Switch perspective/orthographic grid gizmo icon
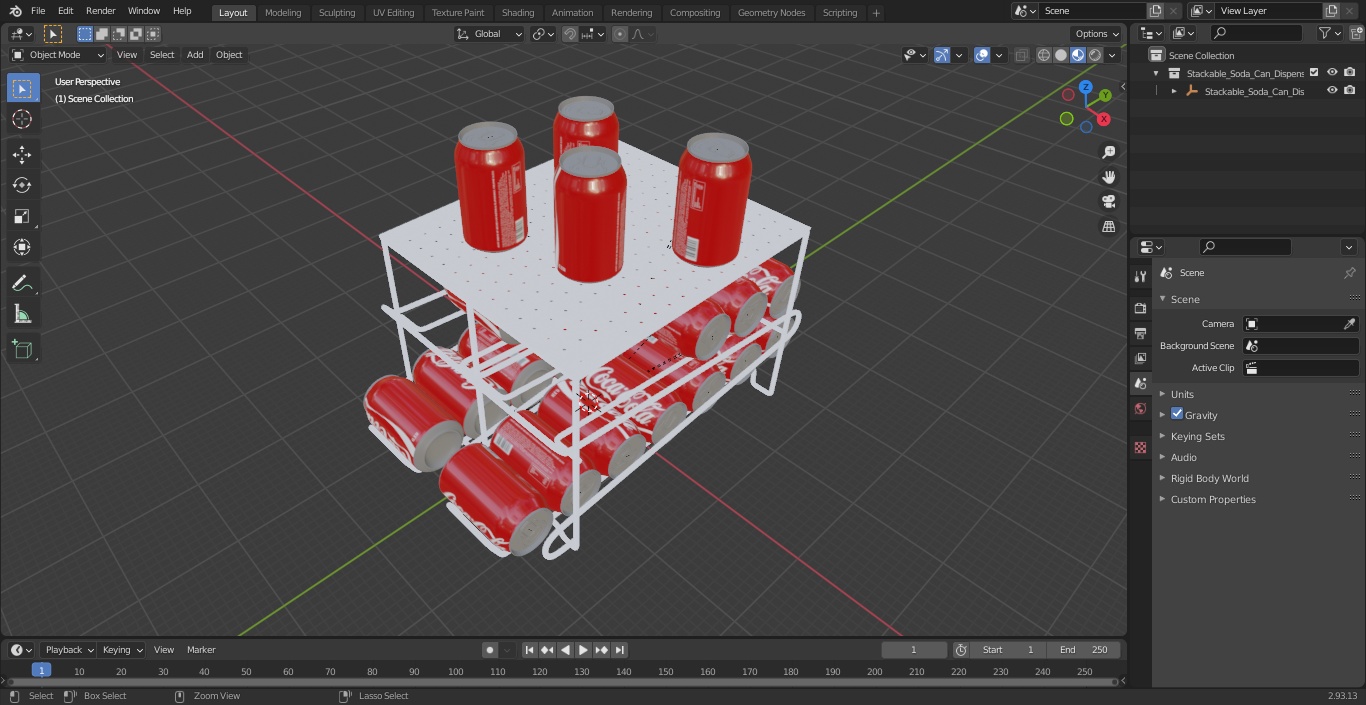The image size is (1366, 705). coord(1108,227)
